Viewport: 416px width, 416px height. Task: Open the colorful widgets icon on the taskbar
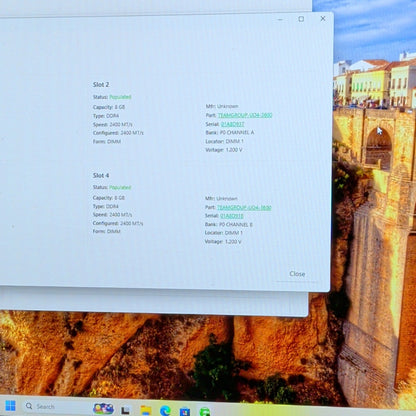pos(103,409)
